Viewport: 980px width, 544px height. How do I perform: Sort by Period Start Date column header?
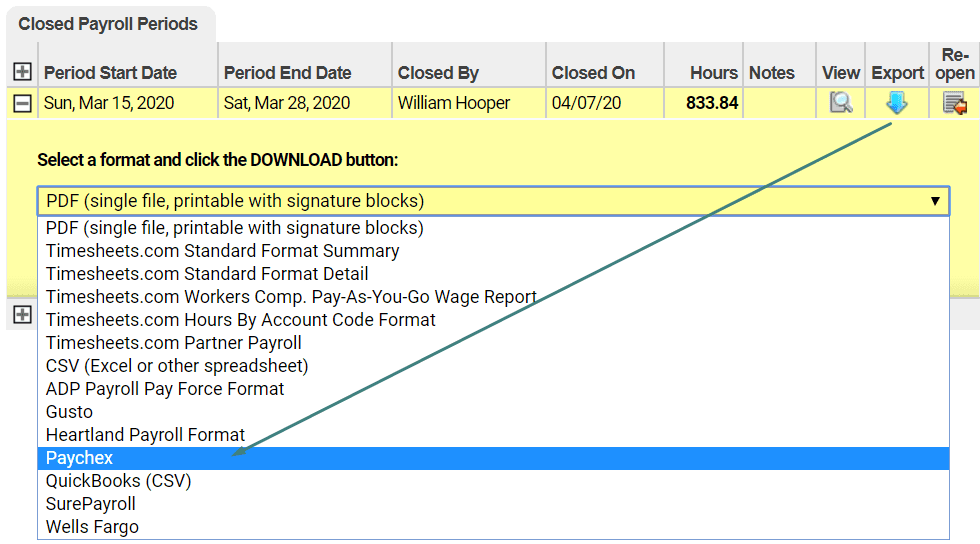(x=110, y=73)
